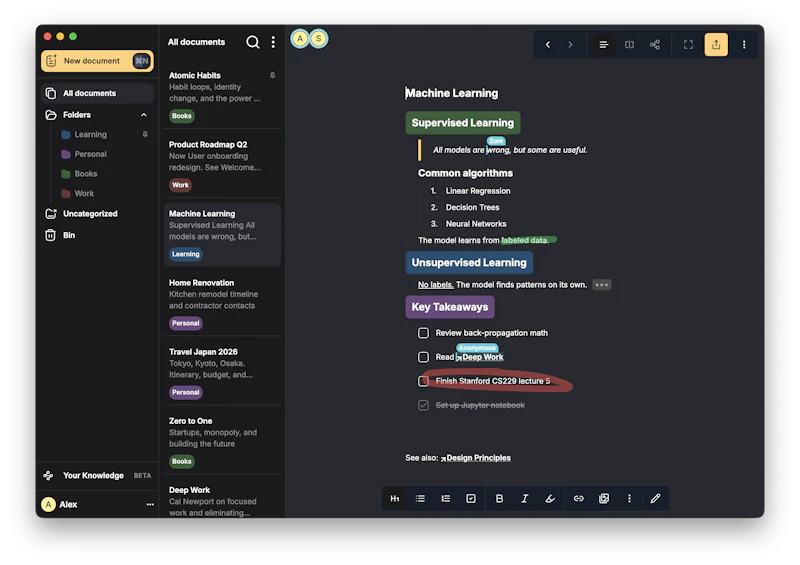
Task: Check Finish Stanford CS229 lecture 5
Action: pos(423,381)
